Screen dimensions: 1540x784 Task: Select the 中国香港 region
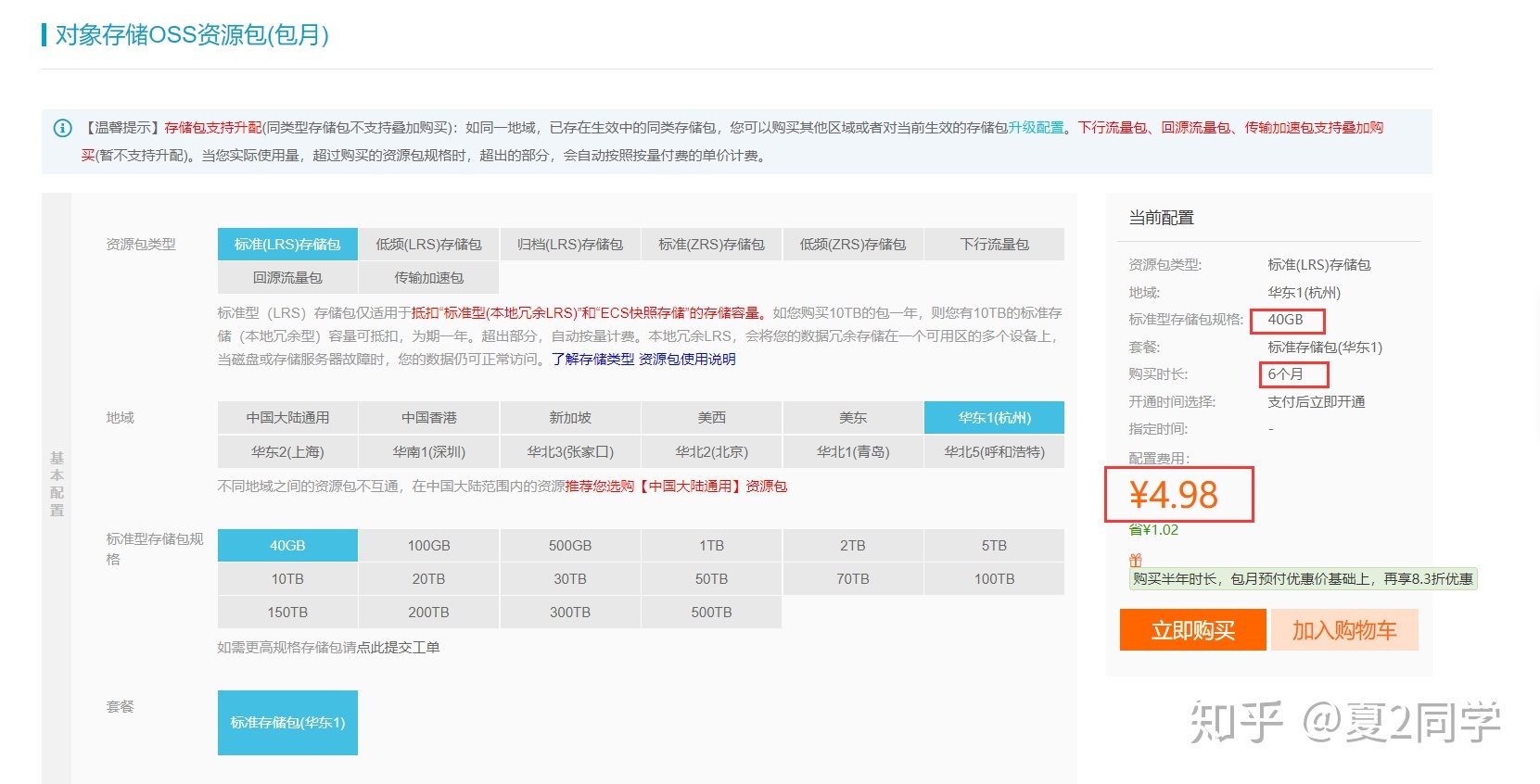coord(428,418)
